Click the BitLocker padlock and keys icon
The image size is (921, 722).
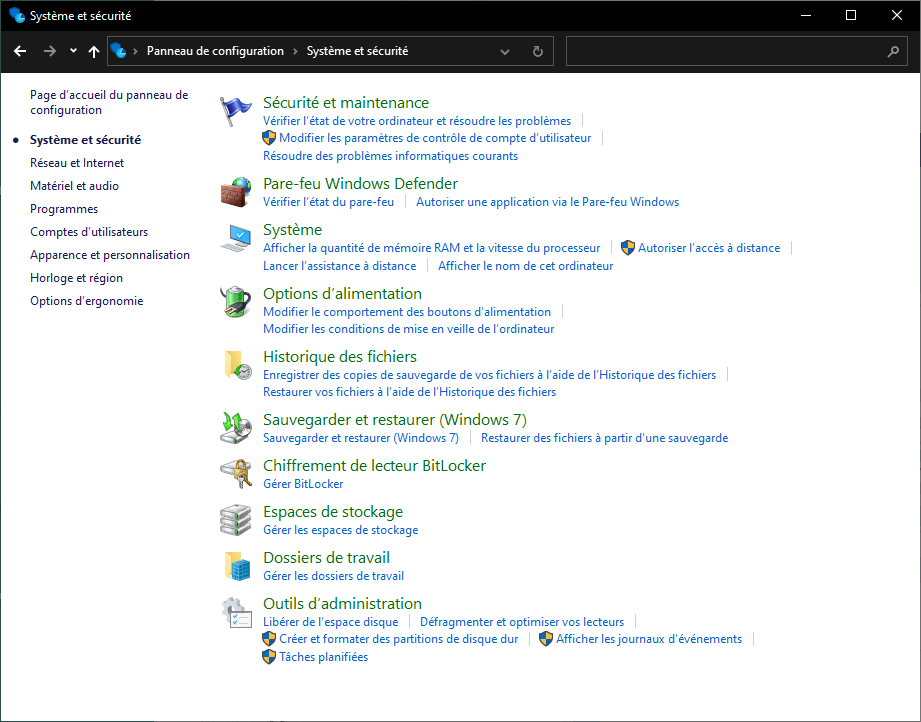coord(236,474)
